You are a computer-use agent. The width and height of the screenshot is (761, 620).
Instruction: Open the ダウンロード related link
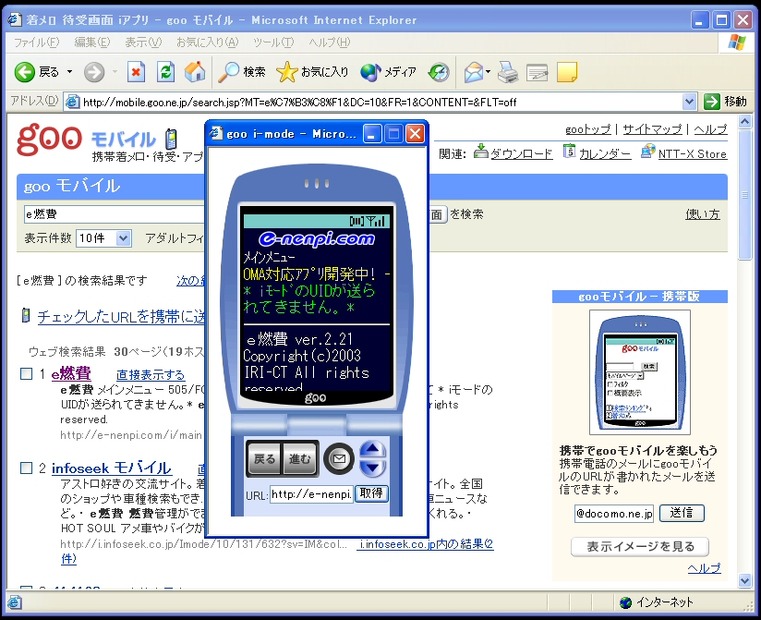521,154
